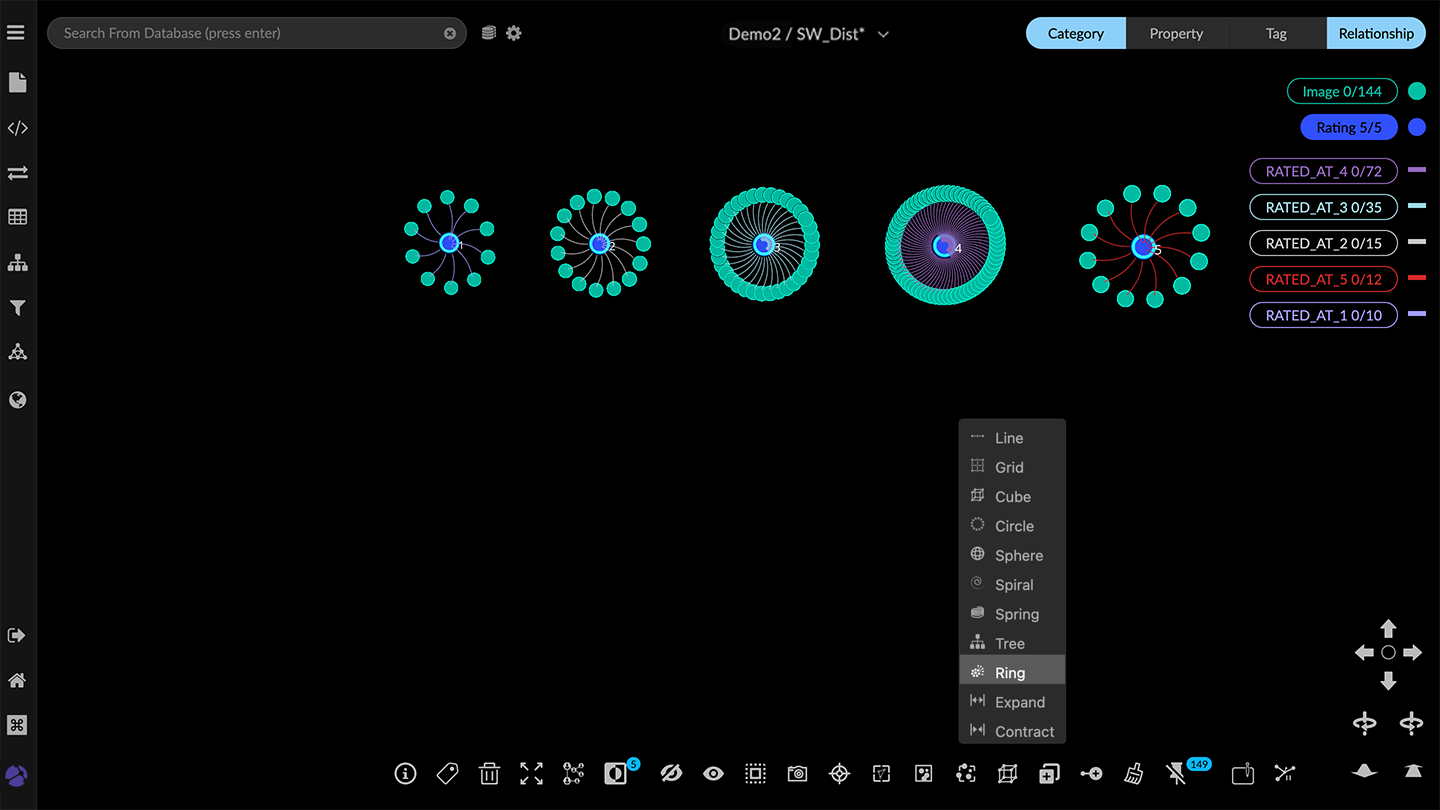Click the hide (crossed-eye) icon
The image size is (1440, 810).
coord(671,773)
